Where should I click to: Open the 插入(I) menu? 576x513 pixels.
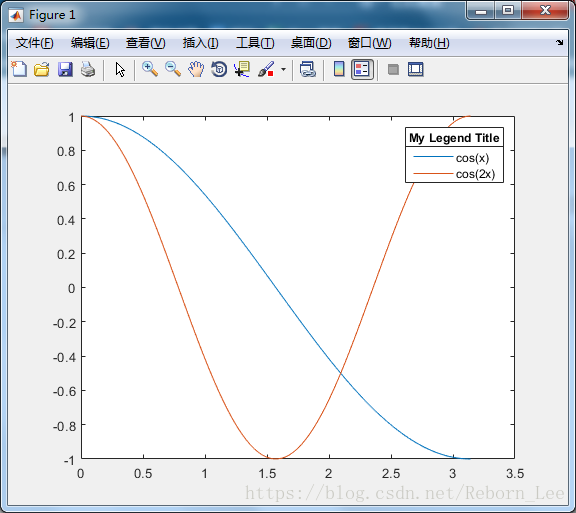point(201,43)
